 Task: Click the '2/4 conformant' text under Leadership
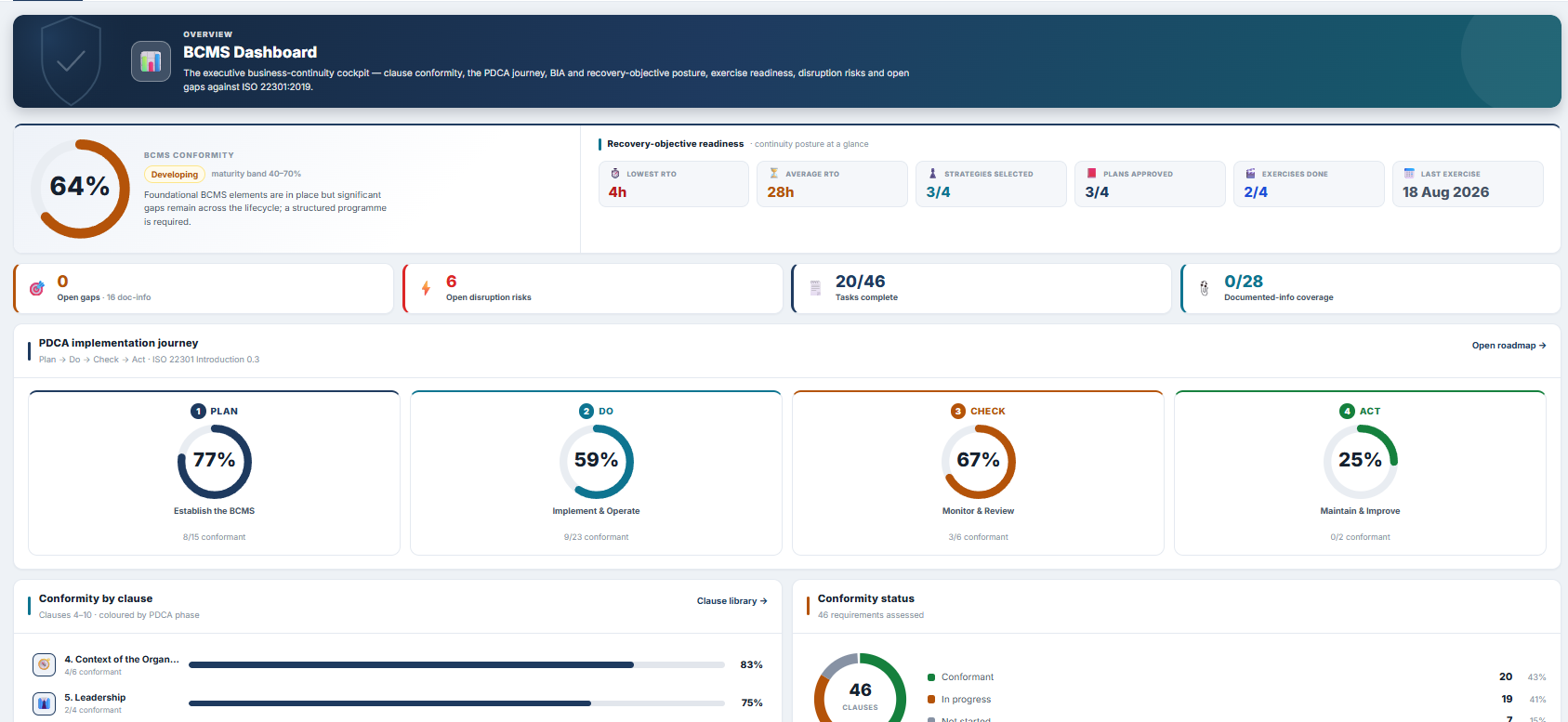(93, 710)
